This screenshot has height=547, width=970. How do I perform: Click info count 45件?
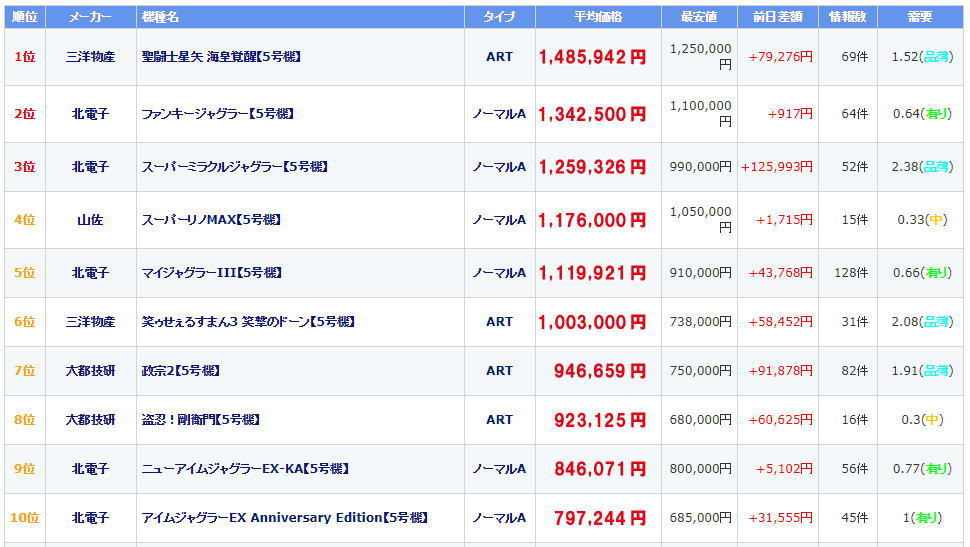(x=854, y=517)
